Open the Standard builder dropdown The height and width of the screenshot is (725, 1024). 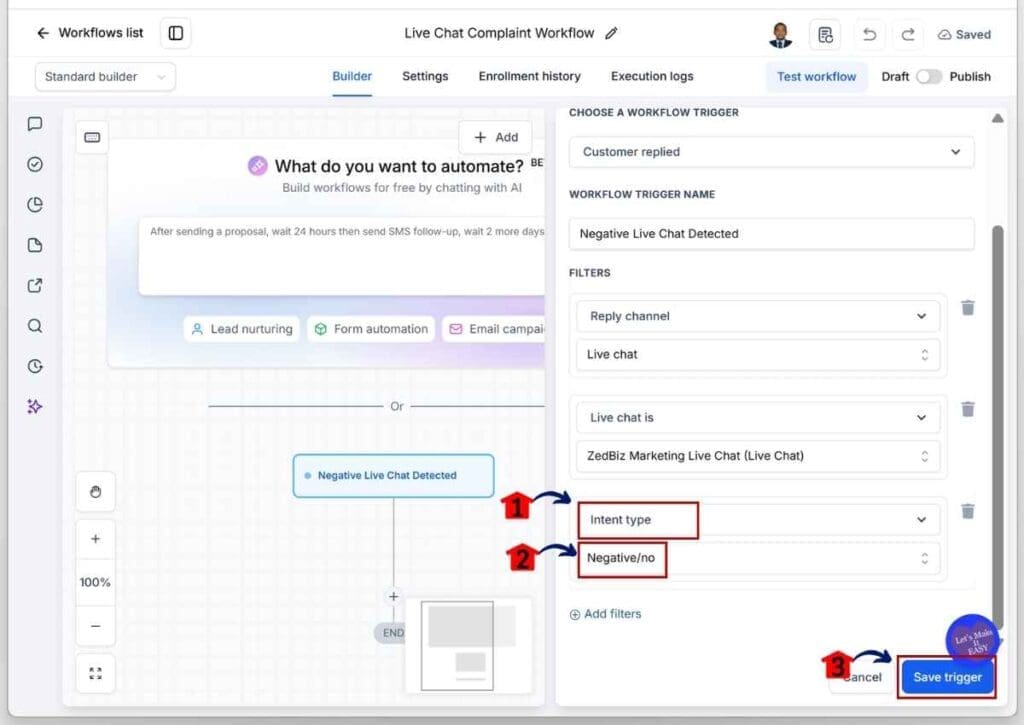point(105,77)
